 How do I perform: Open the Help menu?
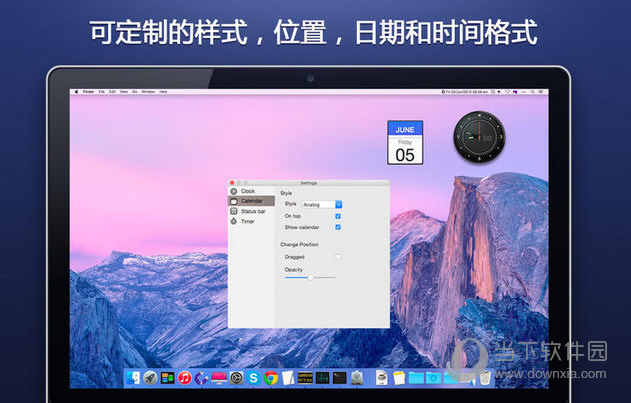[x=163, y=92]
